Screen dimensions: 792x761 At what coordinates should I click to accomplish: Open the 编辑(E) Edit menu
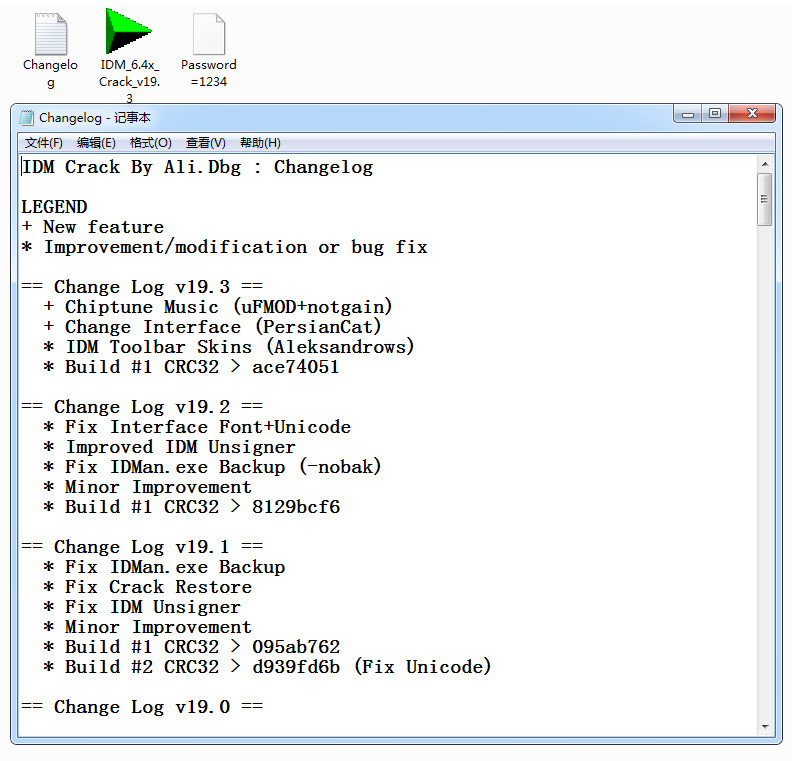coord(96,143)
